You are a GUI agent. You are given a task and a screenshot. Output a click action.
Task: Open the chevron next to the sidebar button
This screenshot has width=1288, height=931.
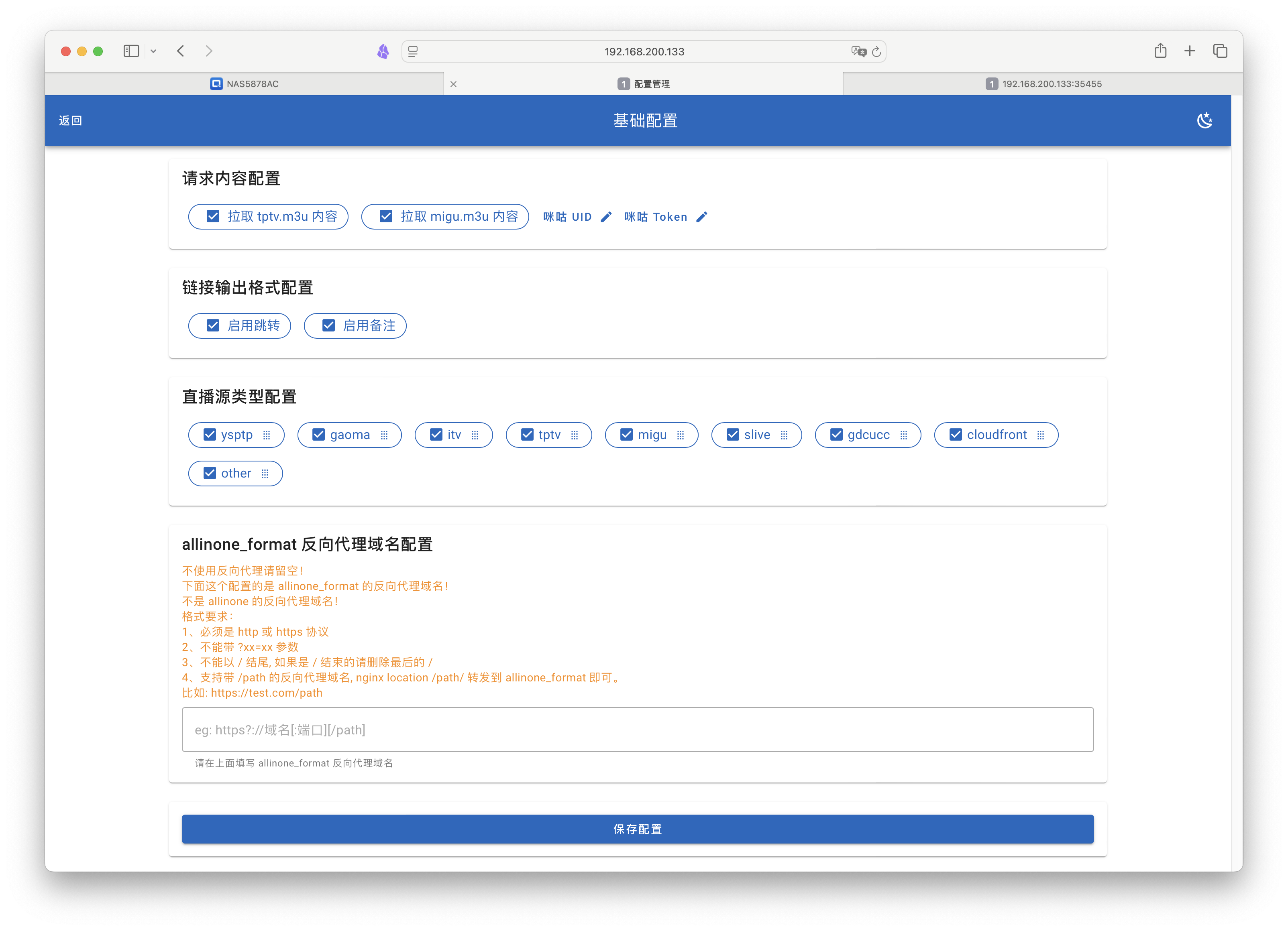[153, 51]
